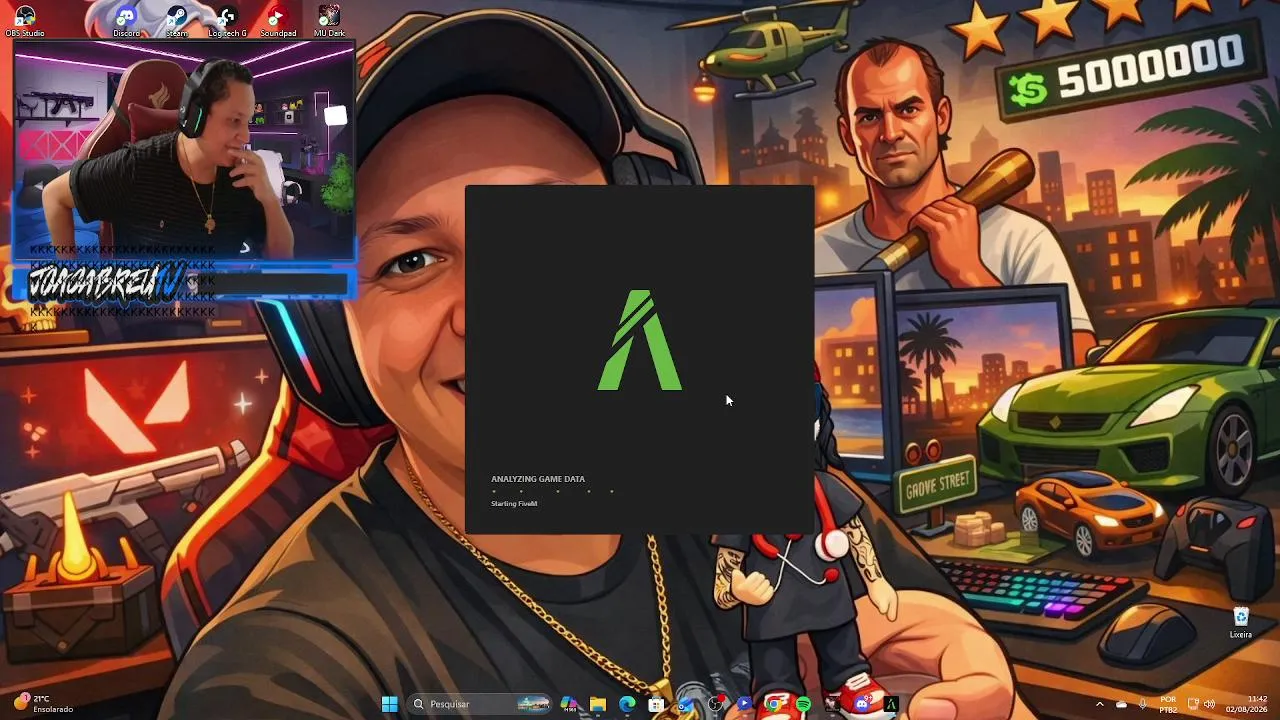
Task: Open the MU Dark desktop shortcut
Action: [329, 21]
